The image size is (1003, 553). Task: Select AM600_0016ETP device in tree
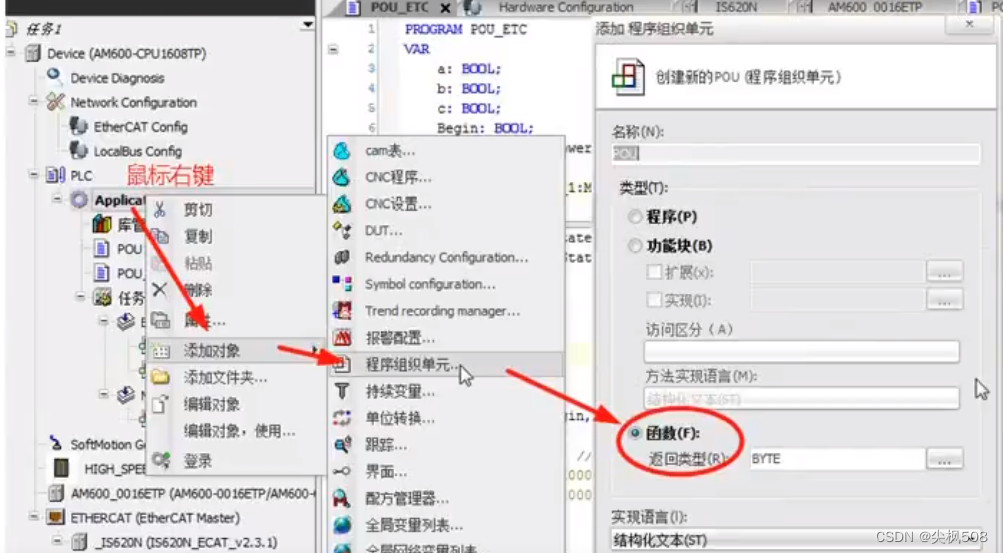(192, 493)
